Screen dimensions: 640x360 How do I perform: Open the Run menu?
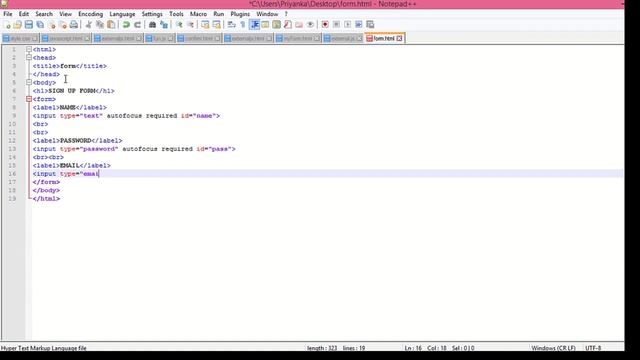pyautogui.click(x=219, y=14)
